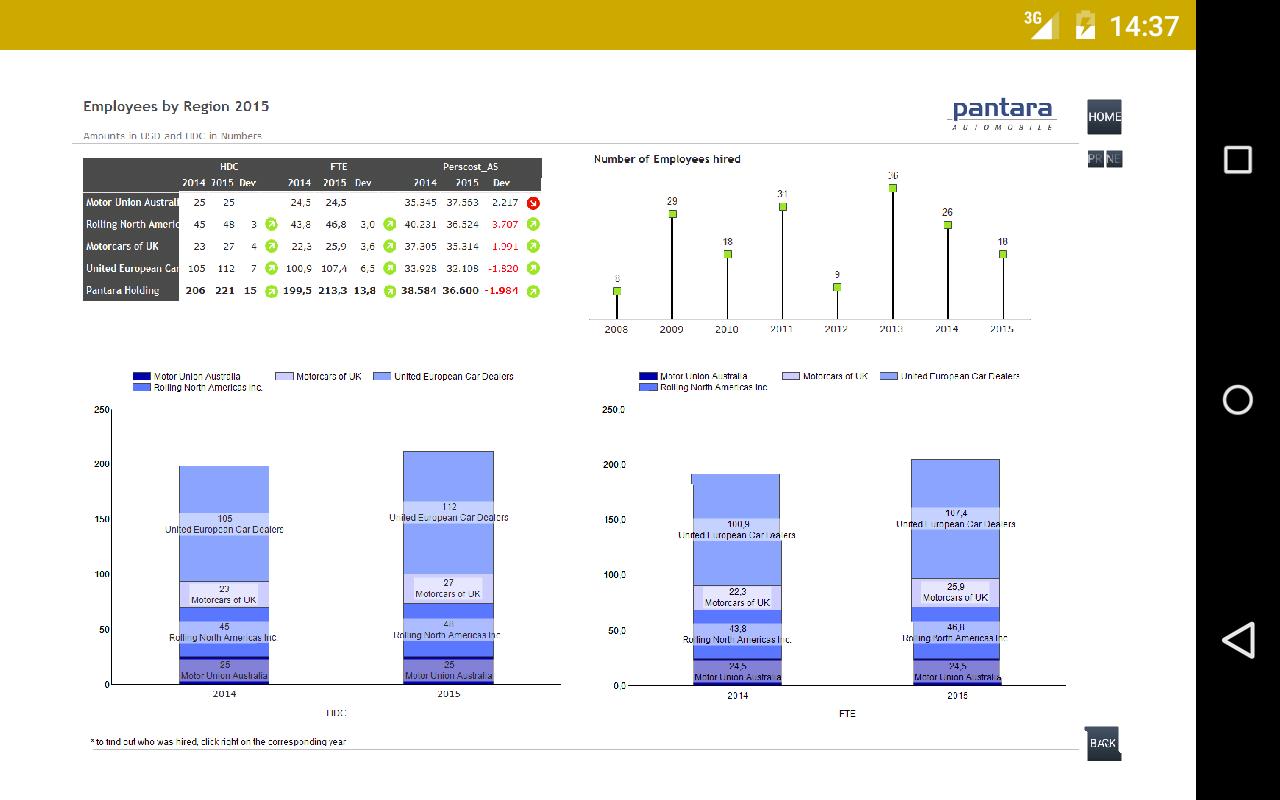This screenshot has height=800, width=1280.
Task: Tap the HOME button
Action: (1104, 117)
